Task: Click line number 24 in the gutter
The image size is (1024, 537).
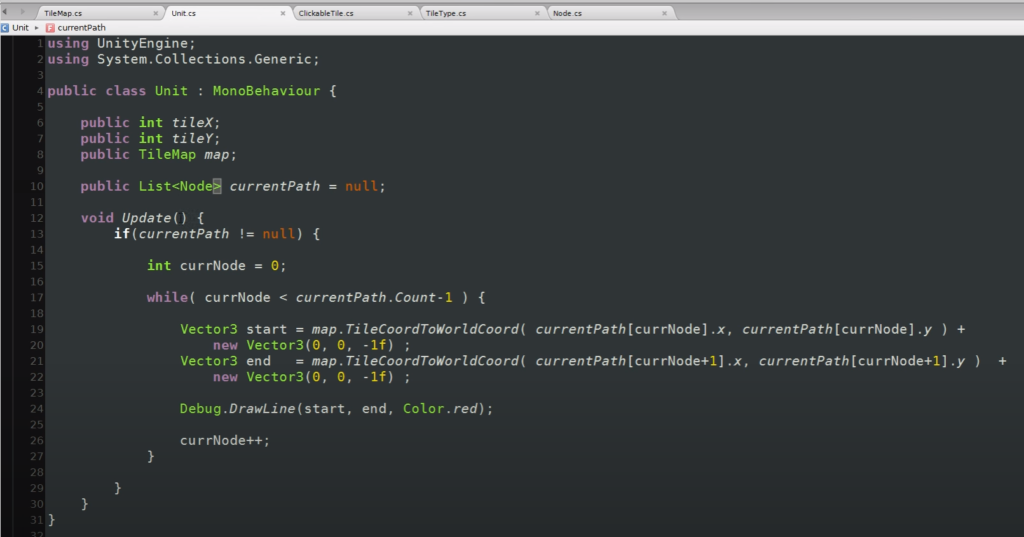Action: coord(37,408)
